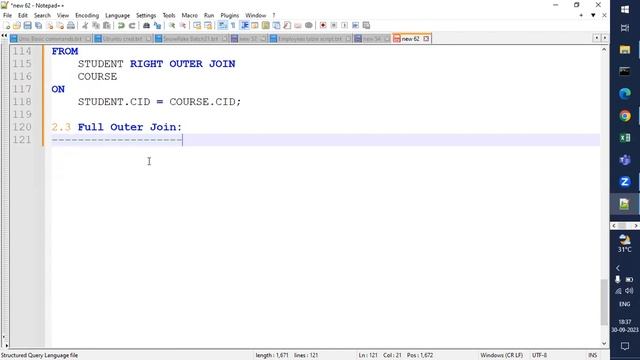Open the Macro menu
640x360 pixels.
[x=190, y=15]
